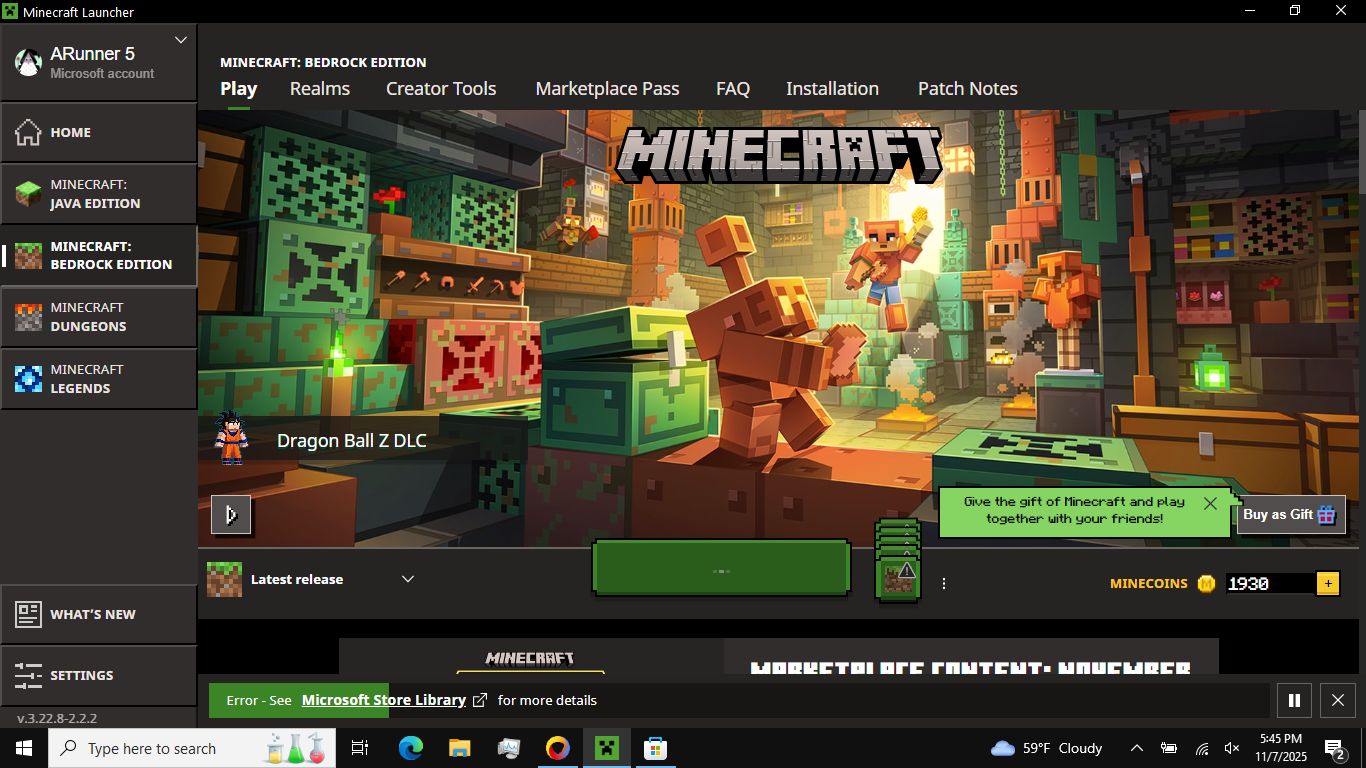Select Minecraft Dungeons in sidebar
Screen dimensions: 1366x768
pos(98,317)
